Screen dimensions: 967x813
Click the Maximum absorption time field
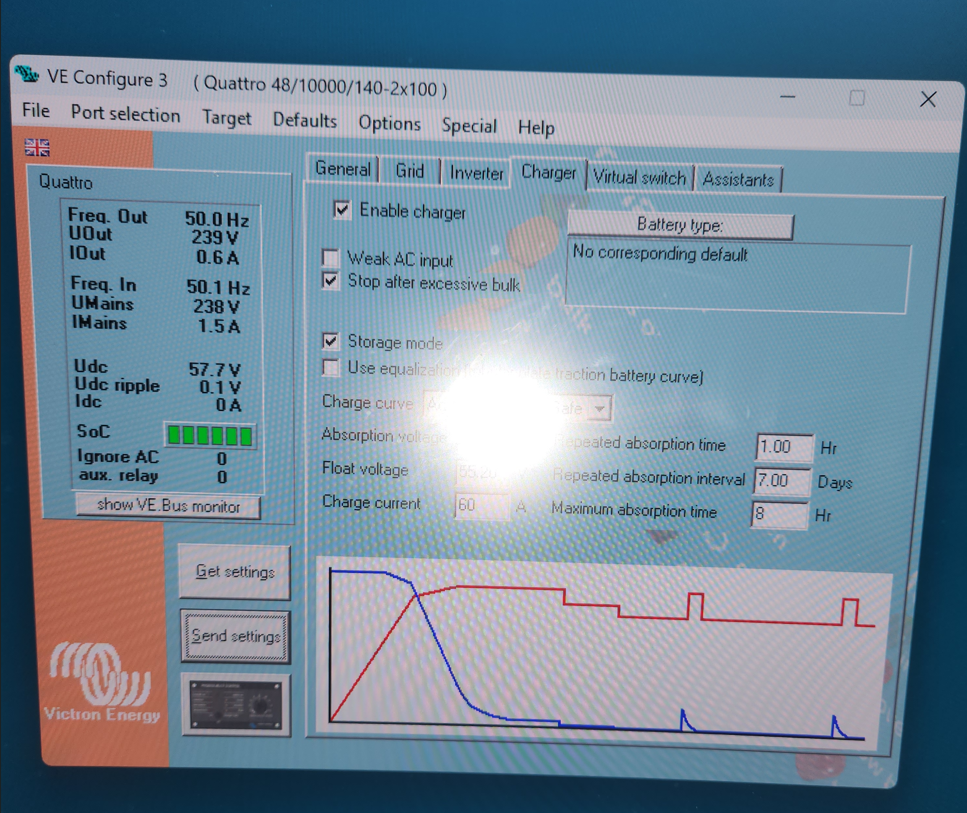[x=779, y=514]
